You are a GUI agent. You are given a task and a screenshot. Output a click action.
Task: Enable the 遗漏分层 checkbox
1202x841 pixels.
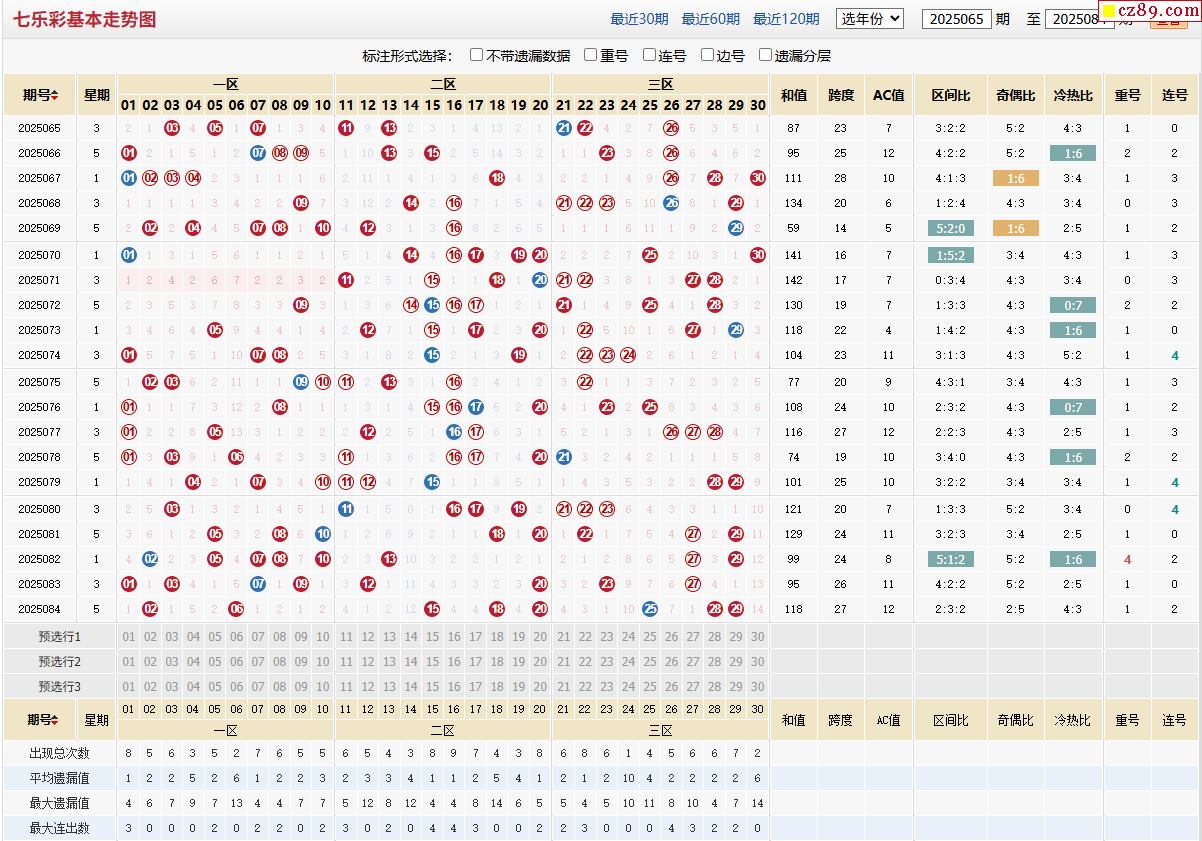(x=766, y=55)
